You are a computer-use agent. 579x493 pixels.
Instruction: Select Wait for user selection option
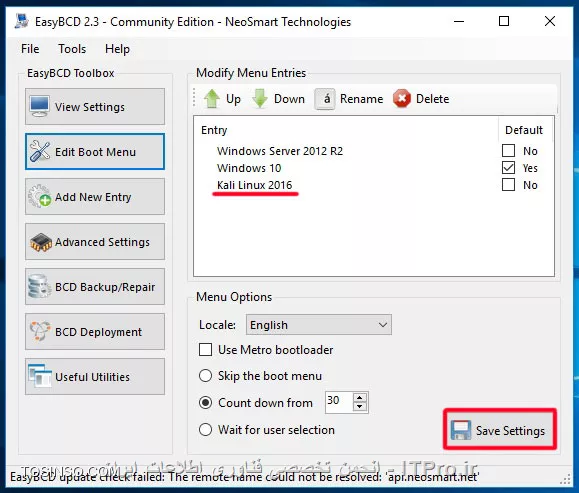coord(205,430)
